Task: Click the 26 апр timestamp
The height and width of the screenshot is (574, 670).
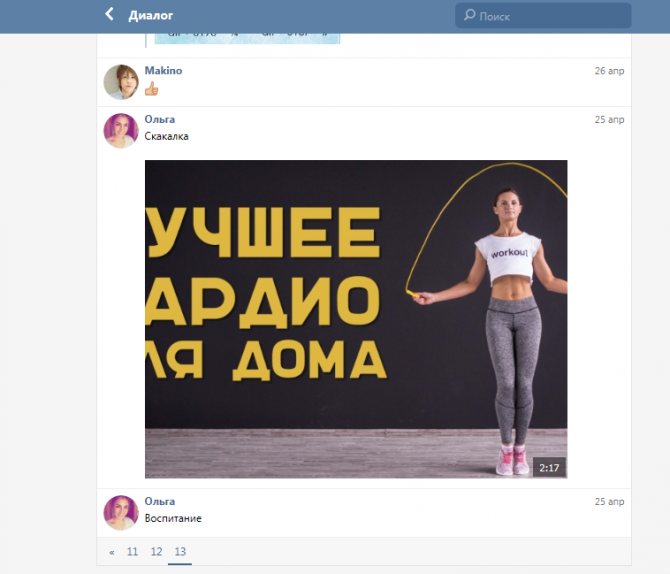Action: 609,71
